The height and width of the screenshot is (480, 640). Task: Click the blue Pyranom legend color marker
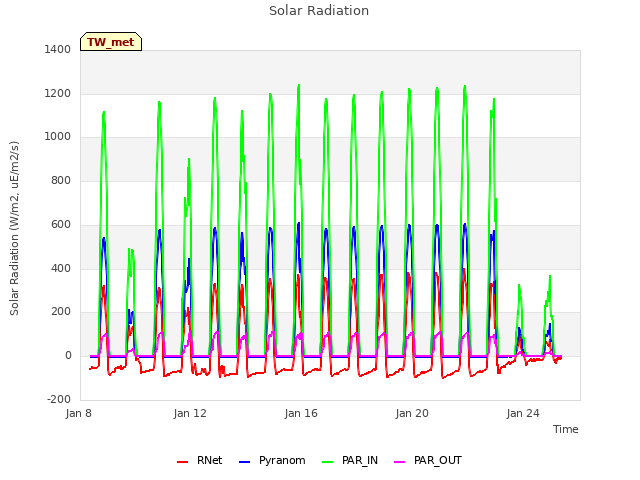point(244,462)
